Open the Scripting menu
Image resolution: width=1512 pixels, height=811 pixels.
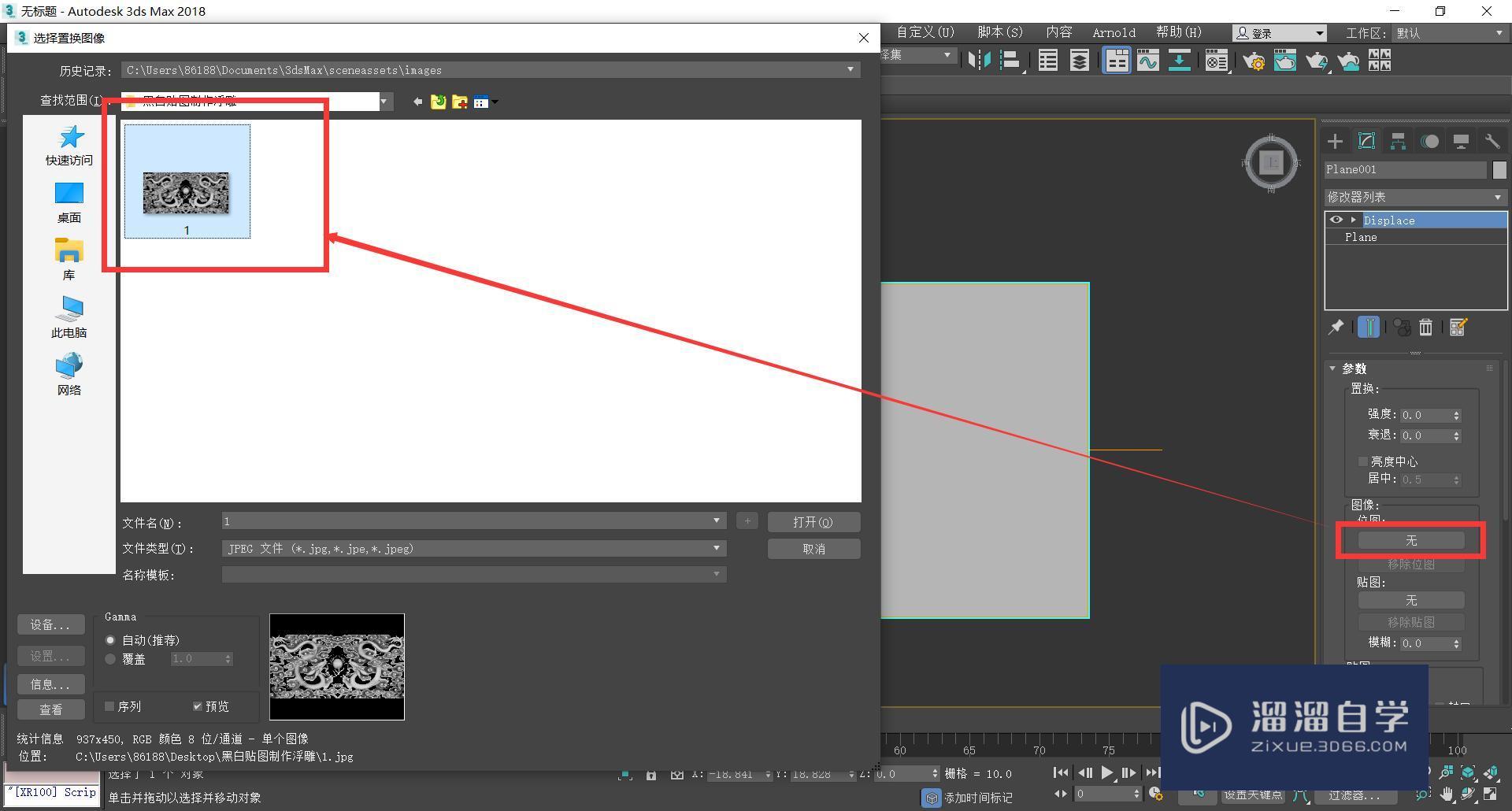pyautogui.click(x=1000, y=32)
